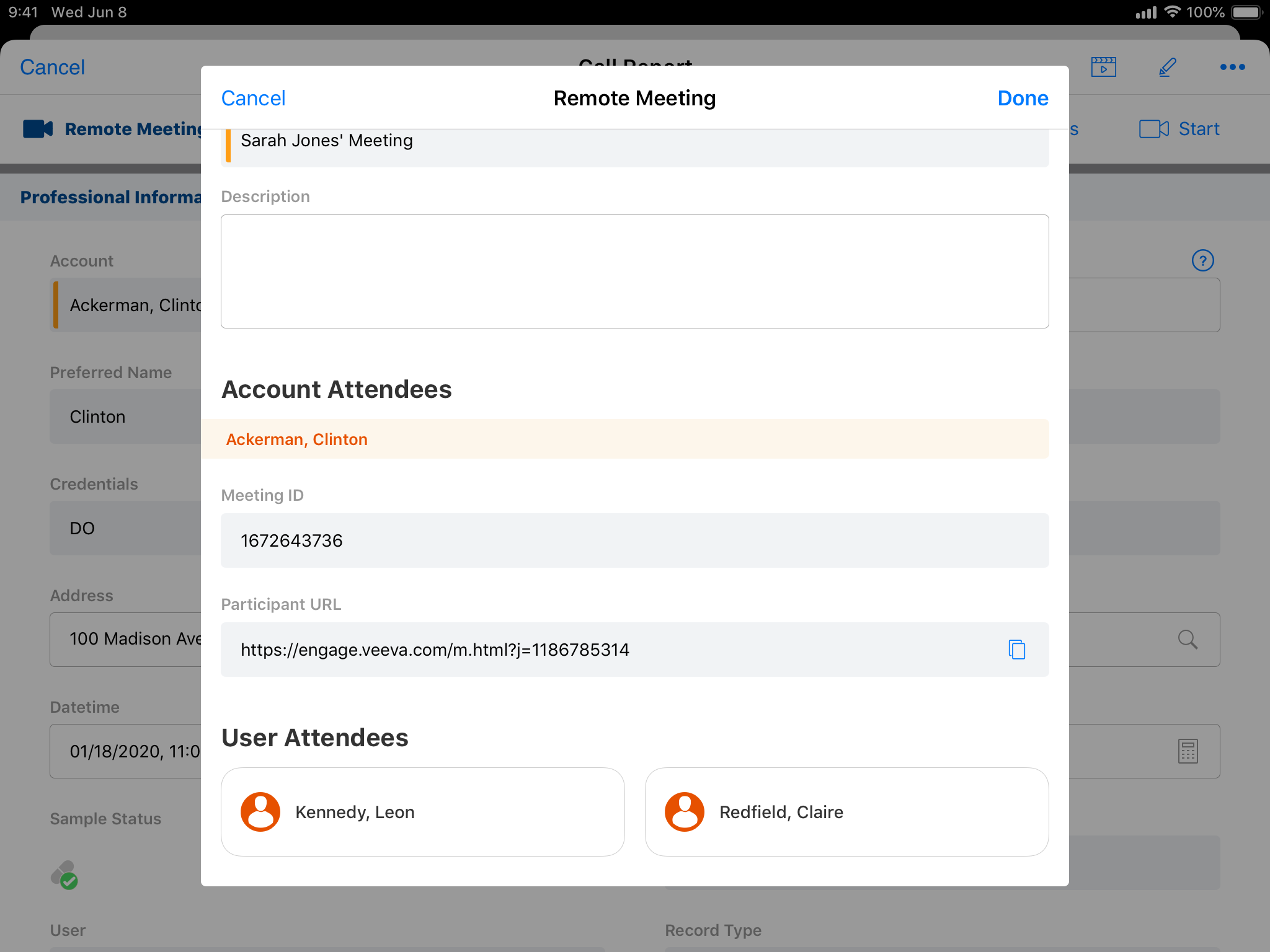This screenshot has width=1270, height=952.
Task: Open the datetime calendar picker icon
Action: coord(1187,751)
